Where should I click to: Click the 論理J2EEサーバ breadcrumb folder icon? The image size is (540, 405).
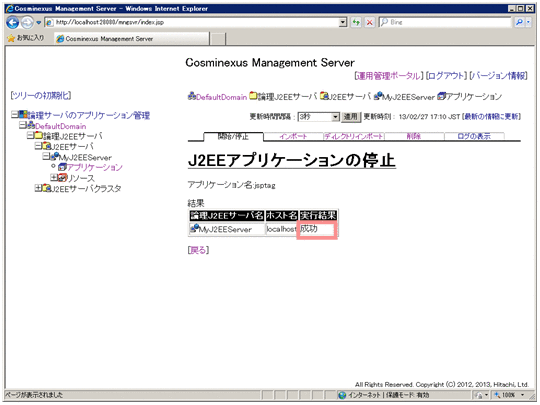coord(253,95)
